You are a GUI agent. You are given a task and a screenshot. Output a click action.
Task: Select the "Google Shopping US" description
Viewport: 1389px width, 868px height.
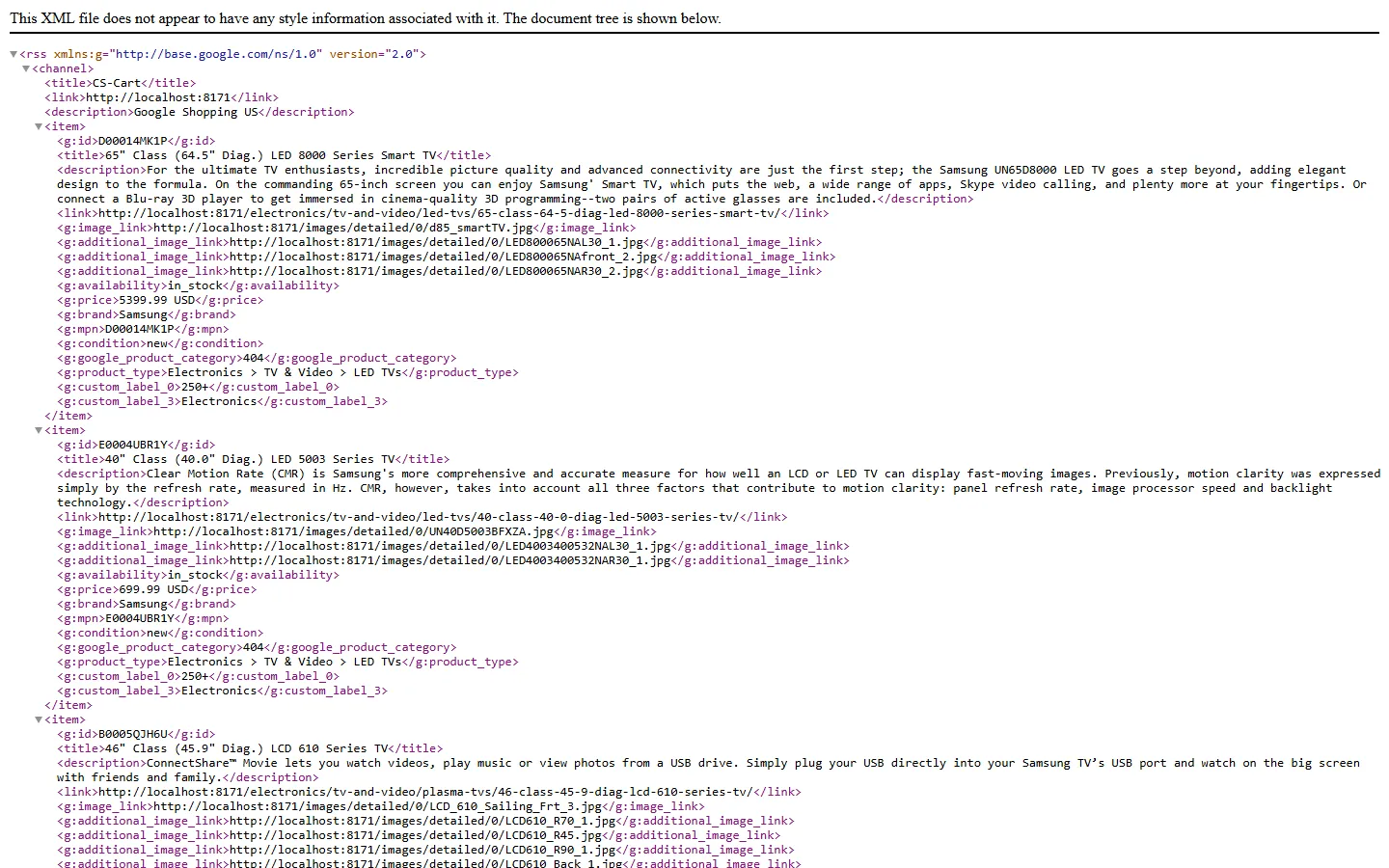coord(196,112)
